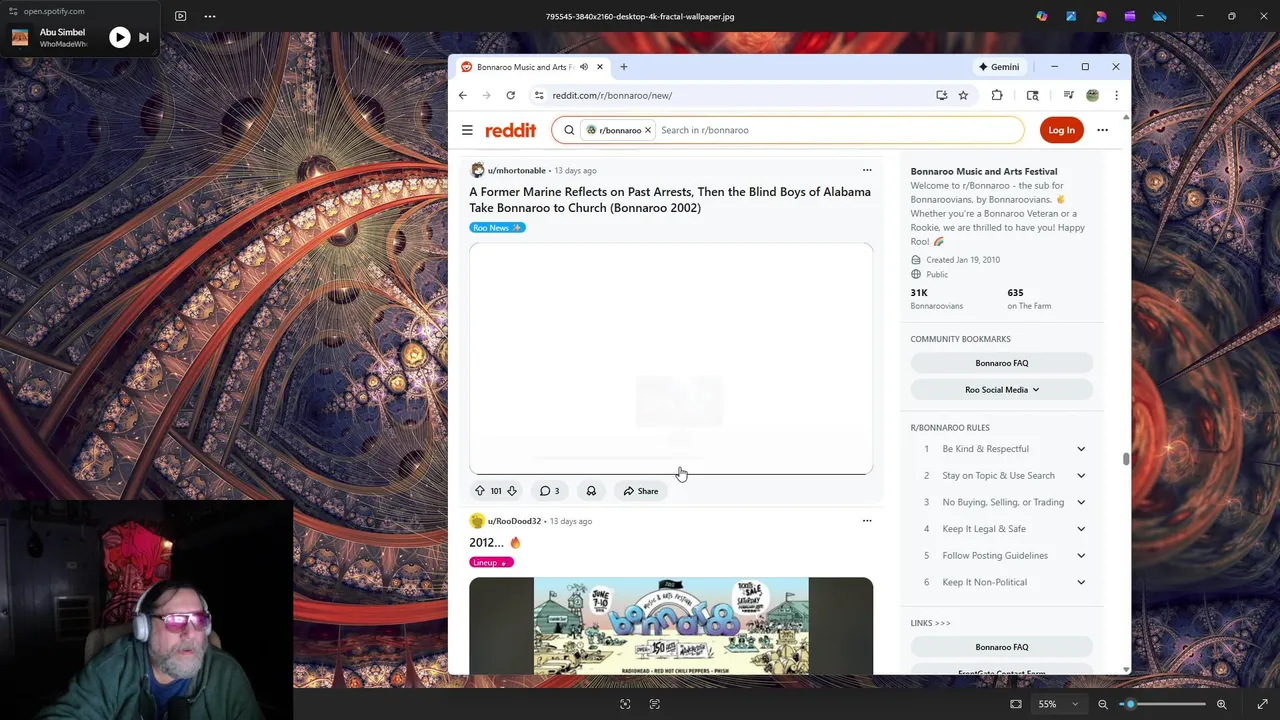Open options for the Former Marine post
Image resolution: width=1280 pixels, height=720 pixels.
pyautogui.click(x=867, y=170)
